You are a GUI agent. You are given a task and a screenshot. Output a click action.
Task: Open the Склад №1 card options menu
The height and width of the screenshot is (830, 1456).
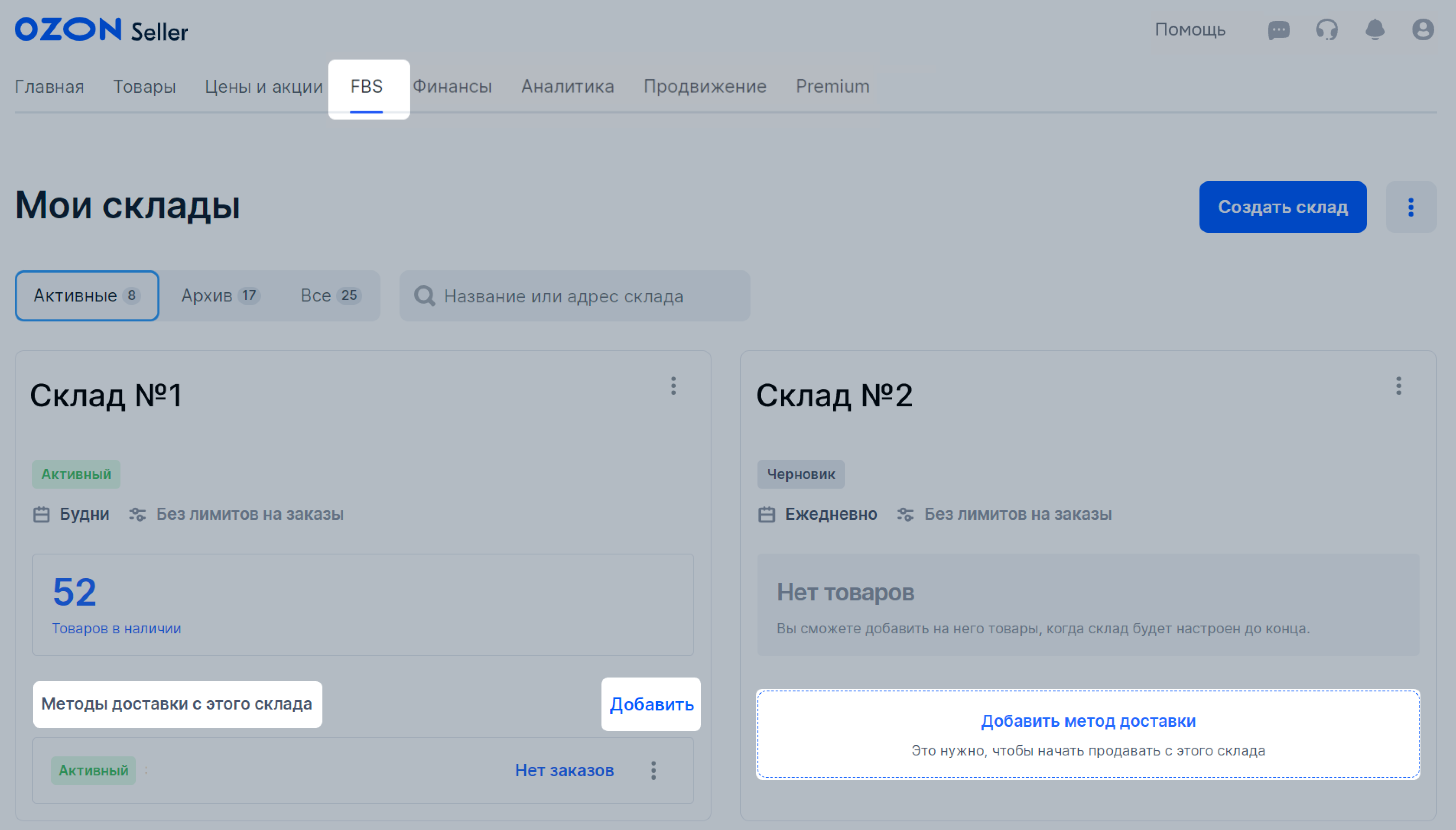click(673, 386)
